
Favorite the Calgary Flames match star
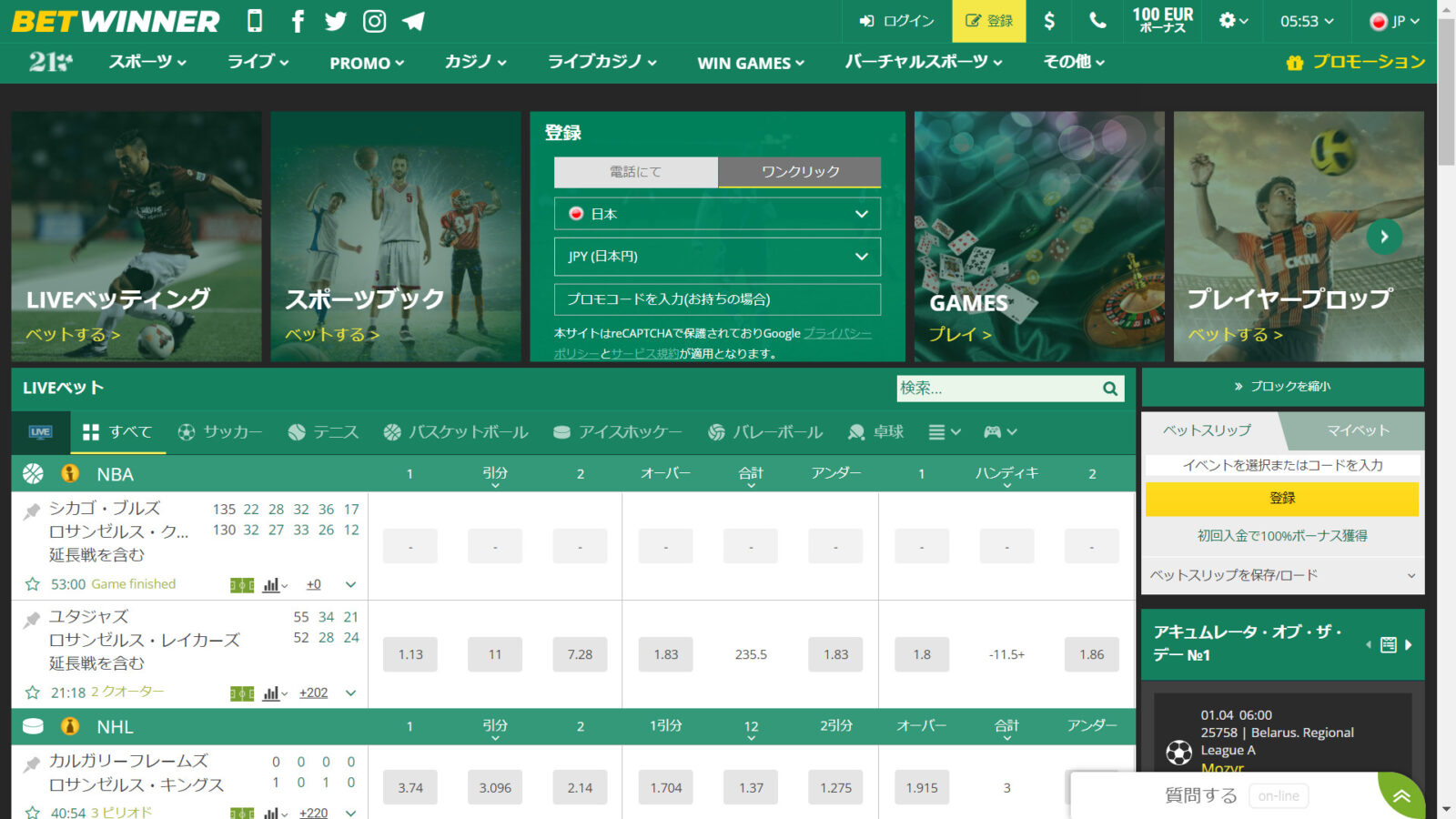33,812
